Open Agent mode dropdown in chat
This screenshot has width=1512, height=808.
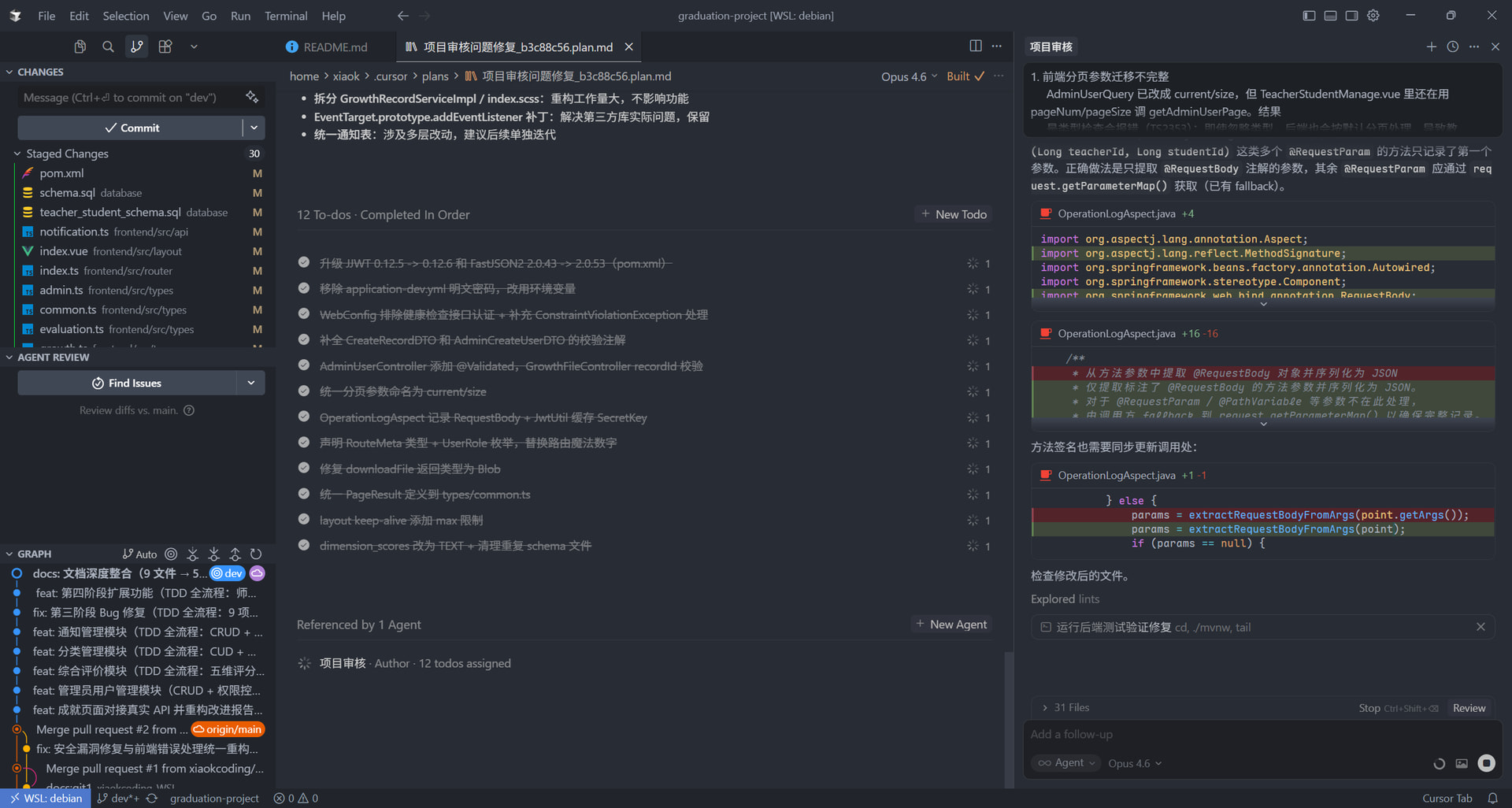click(x=1066, y=762)
